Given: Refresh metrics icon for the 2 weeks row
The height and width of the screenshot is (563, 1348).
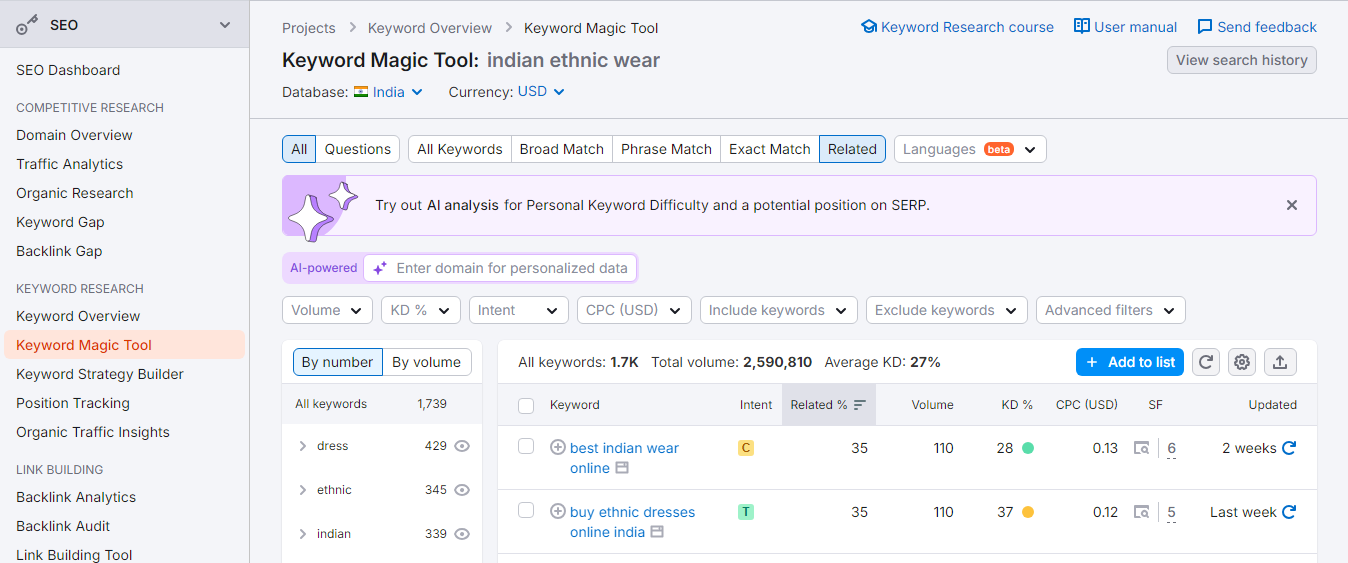Looking at the screenshot, I should tap(1289, 448).
